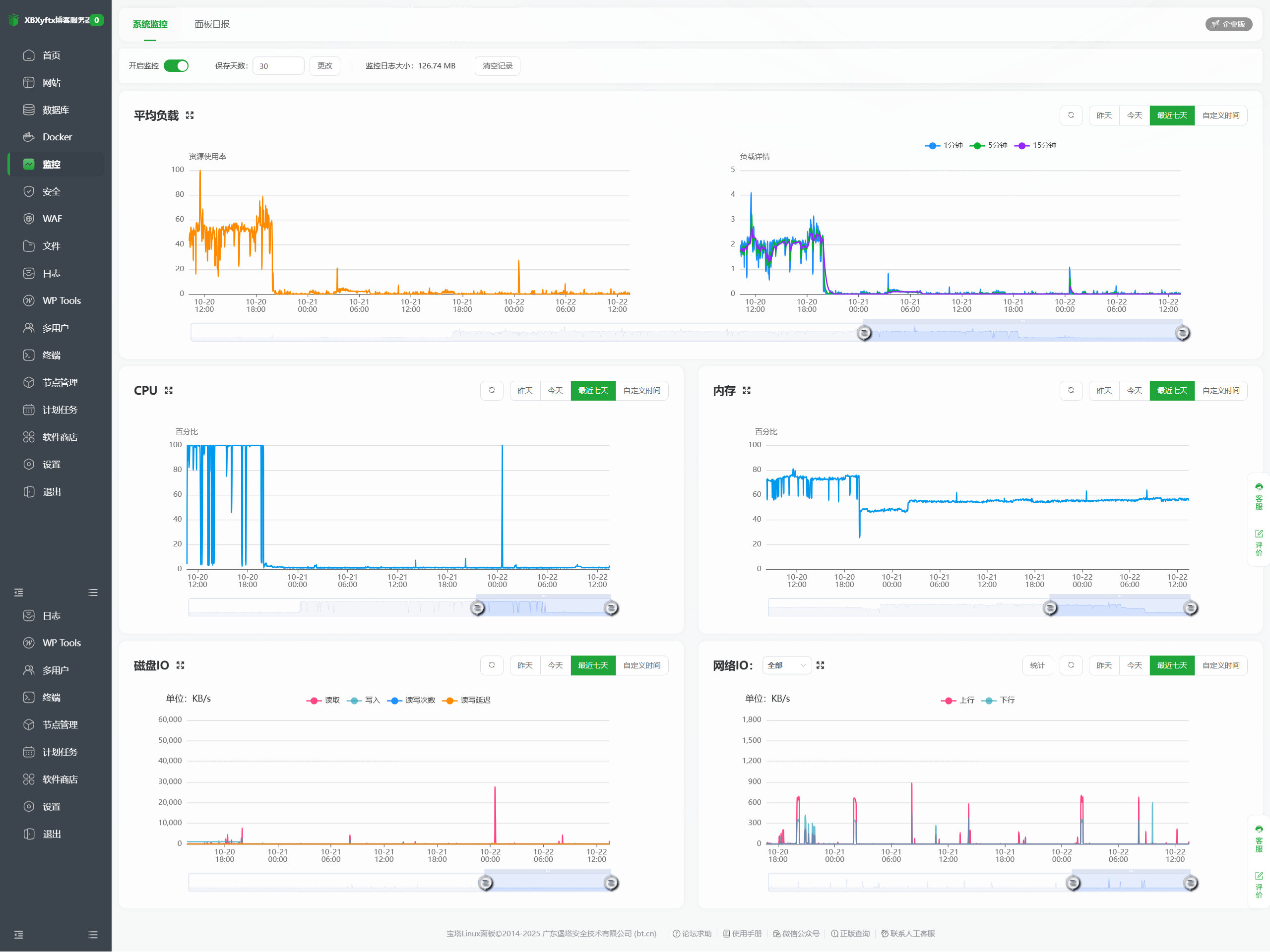Screen dimensions: 1270x952
Task: Click the 清空记录 button
Action: click(497, 66)
